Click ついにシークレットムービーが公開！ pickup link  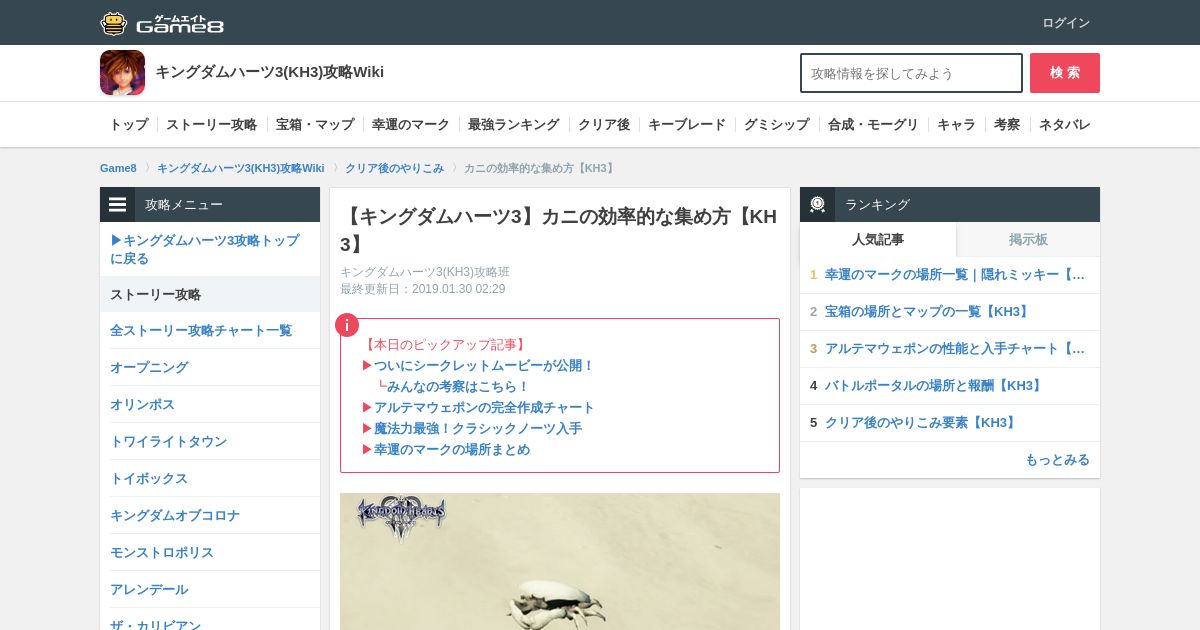(x=484, y=366)
